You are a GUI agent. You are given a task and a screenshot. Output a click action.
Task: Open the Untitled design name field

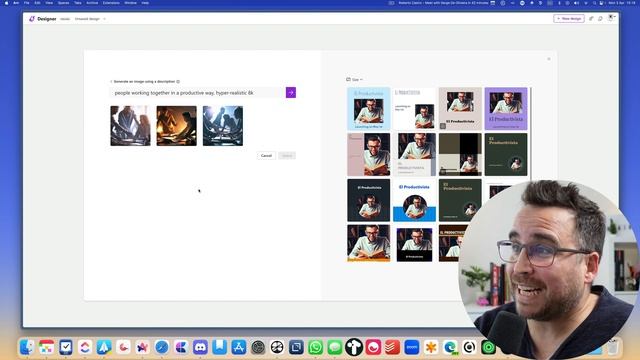87,19
